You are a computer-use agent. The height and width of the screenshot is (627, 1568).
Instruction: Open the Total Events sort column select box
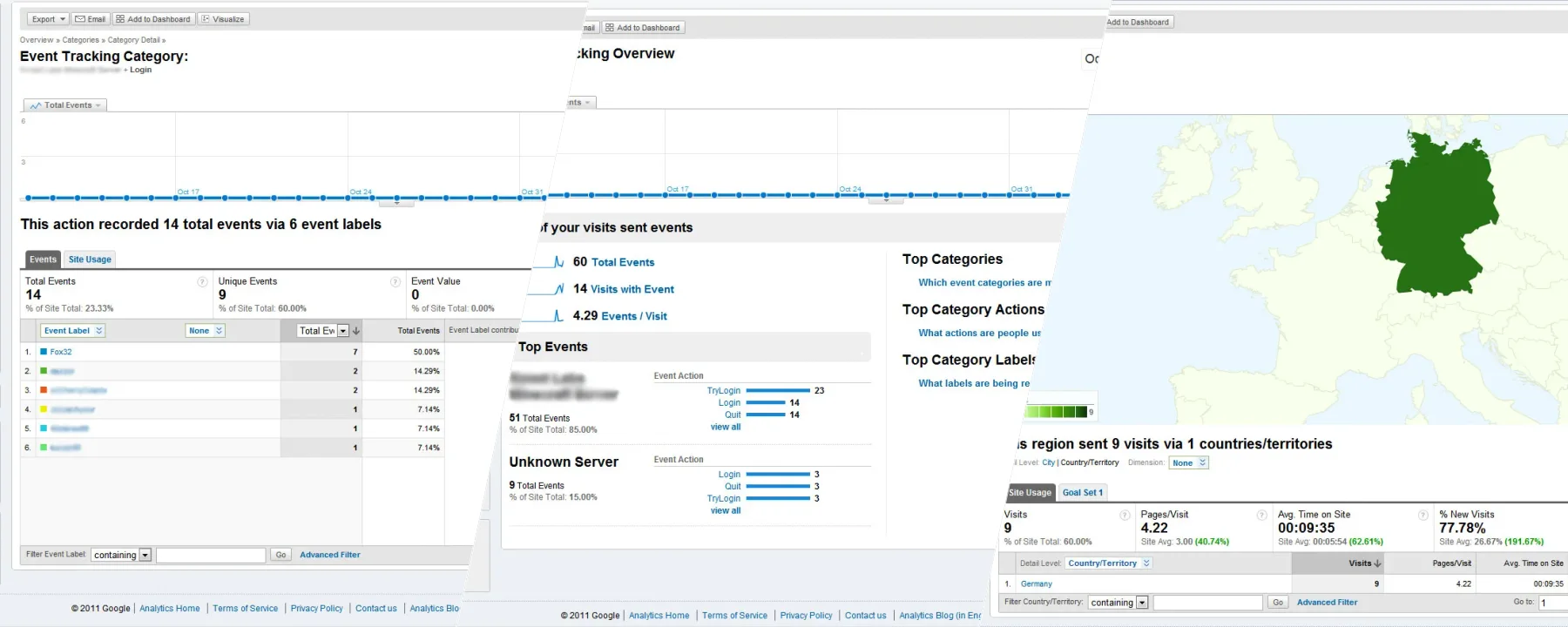point(323,331)
